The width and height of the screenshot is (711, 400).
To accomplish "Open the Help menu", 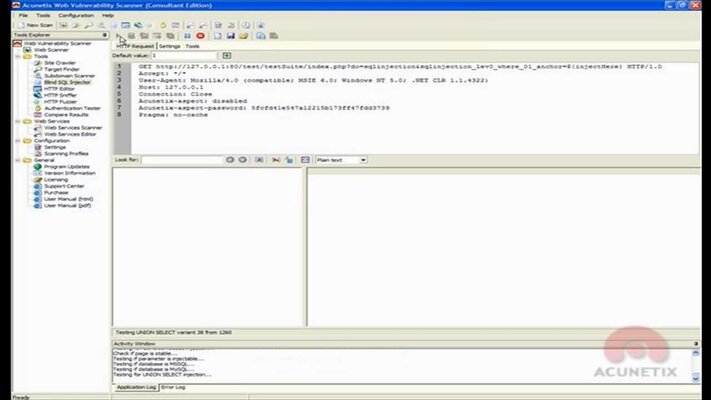I will click(107, 15).
